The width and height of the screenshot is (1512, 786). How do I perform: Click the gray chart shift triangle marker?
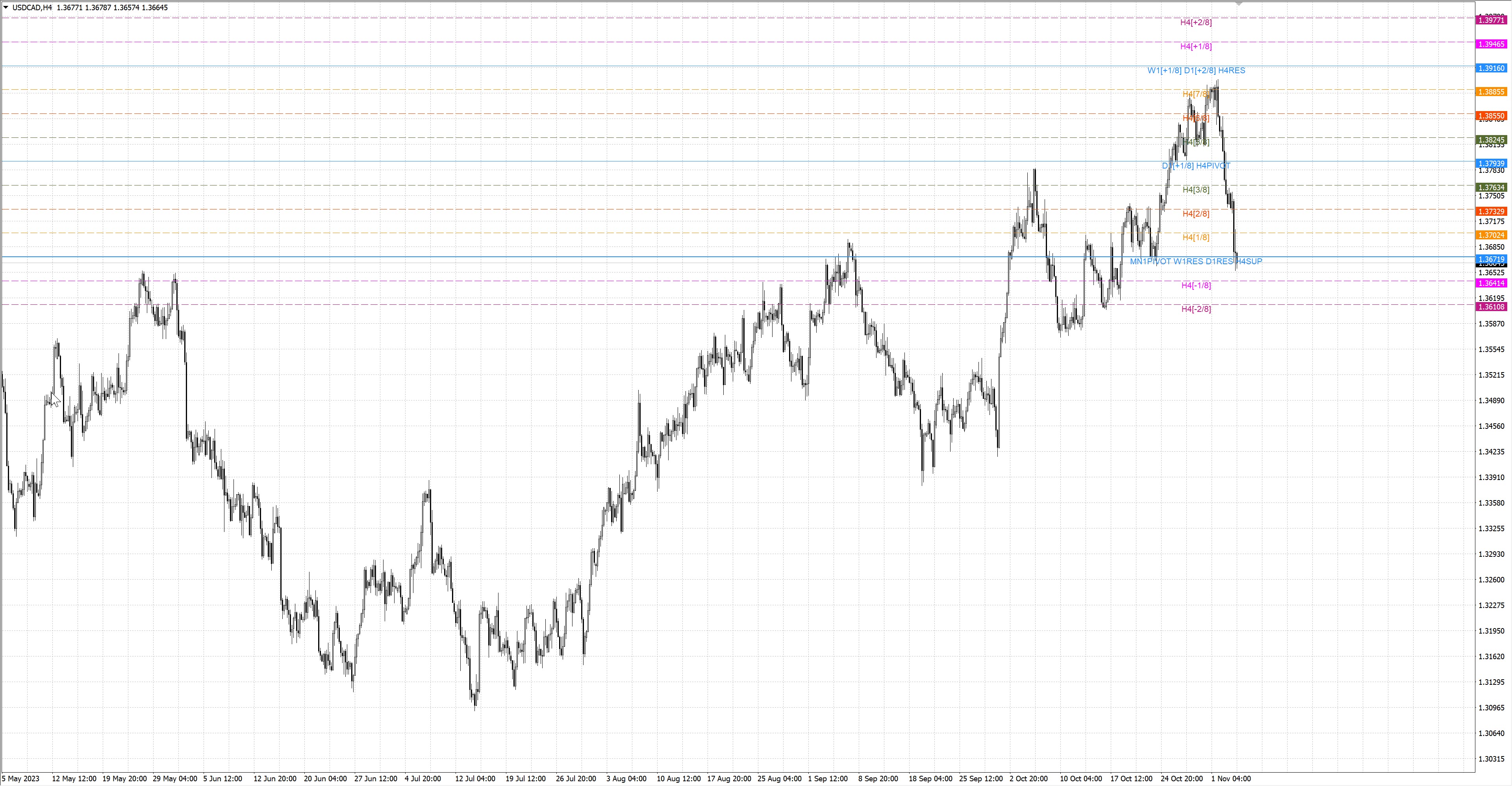[1239, 4]
